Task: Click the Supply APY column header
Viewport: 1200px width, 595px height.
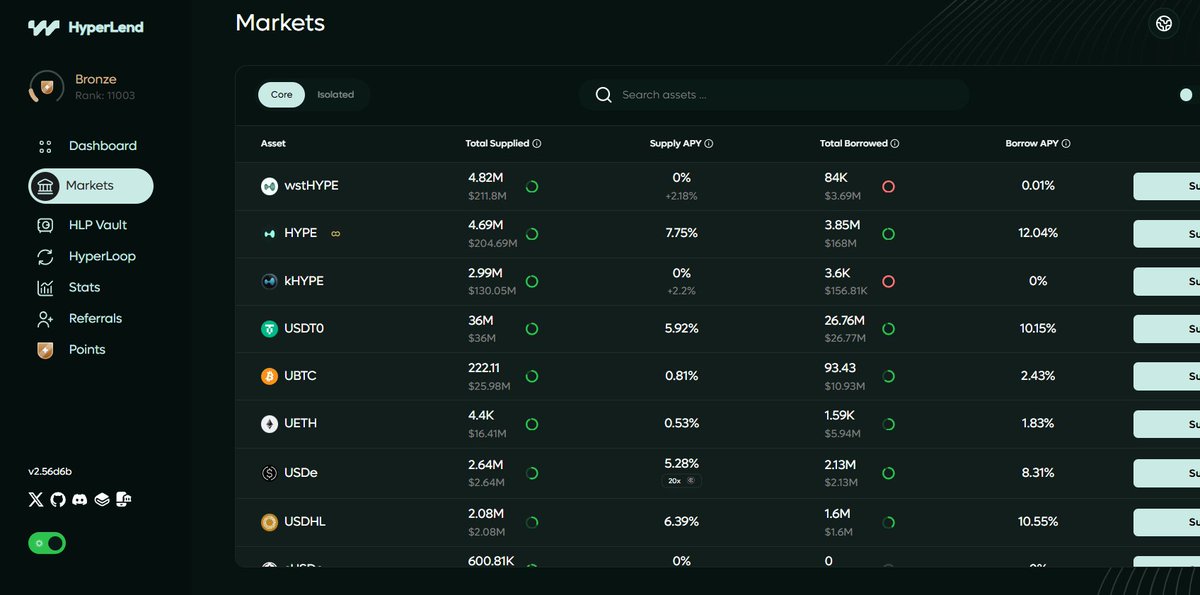Action: pos(675,144)
